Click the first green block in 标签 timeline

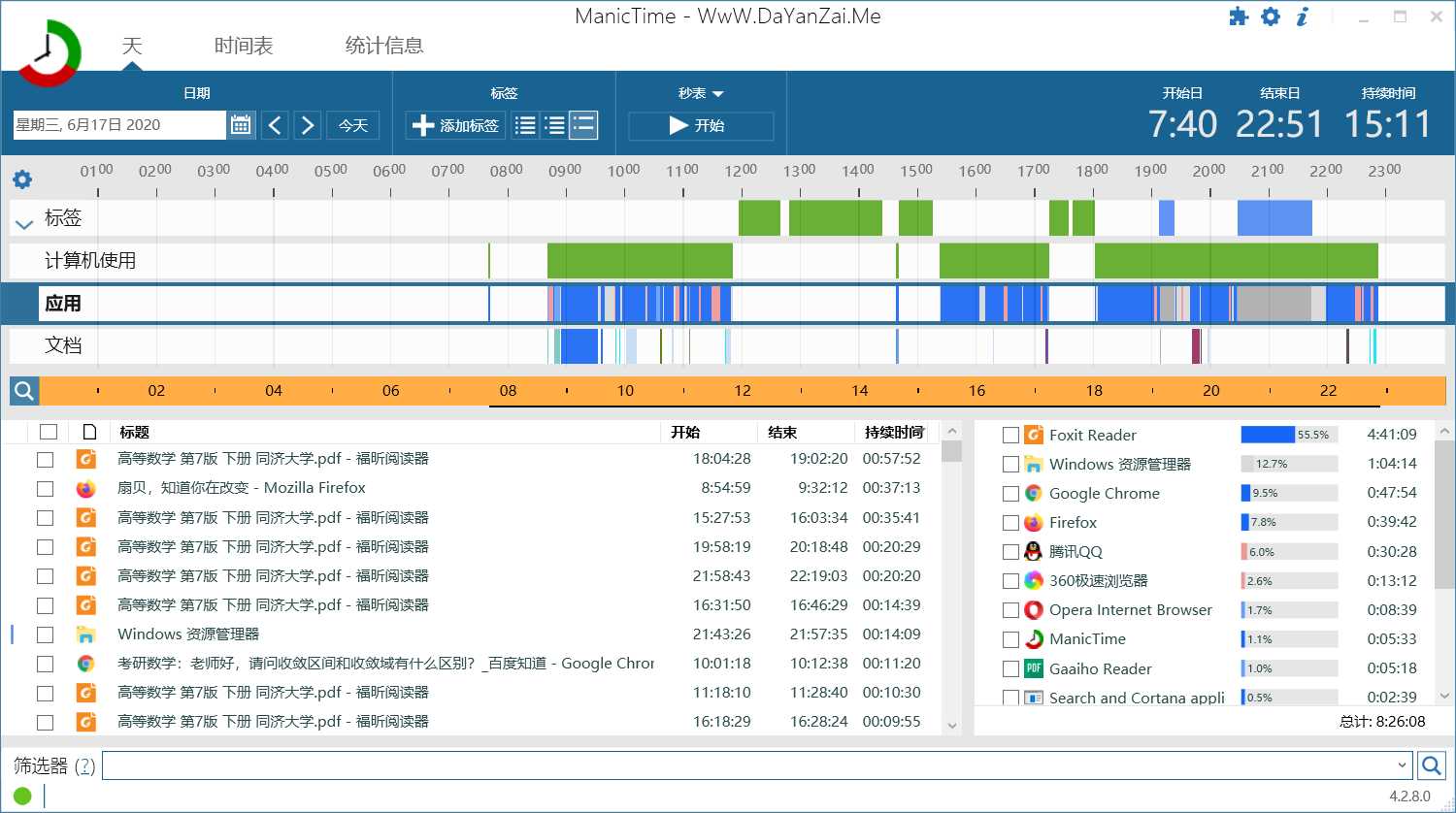tap(759, 218)
